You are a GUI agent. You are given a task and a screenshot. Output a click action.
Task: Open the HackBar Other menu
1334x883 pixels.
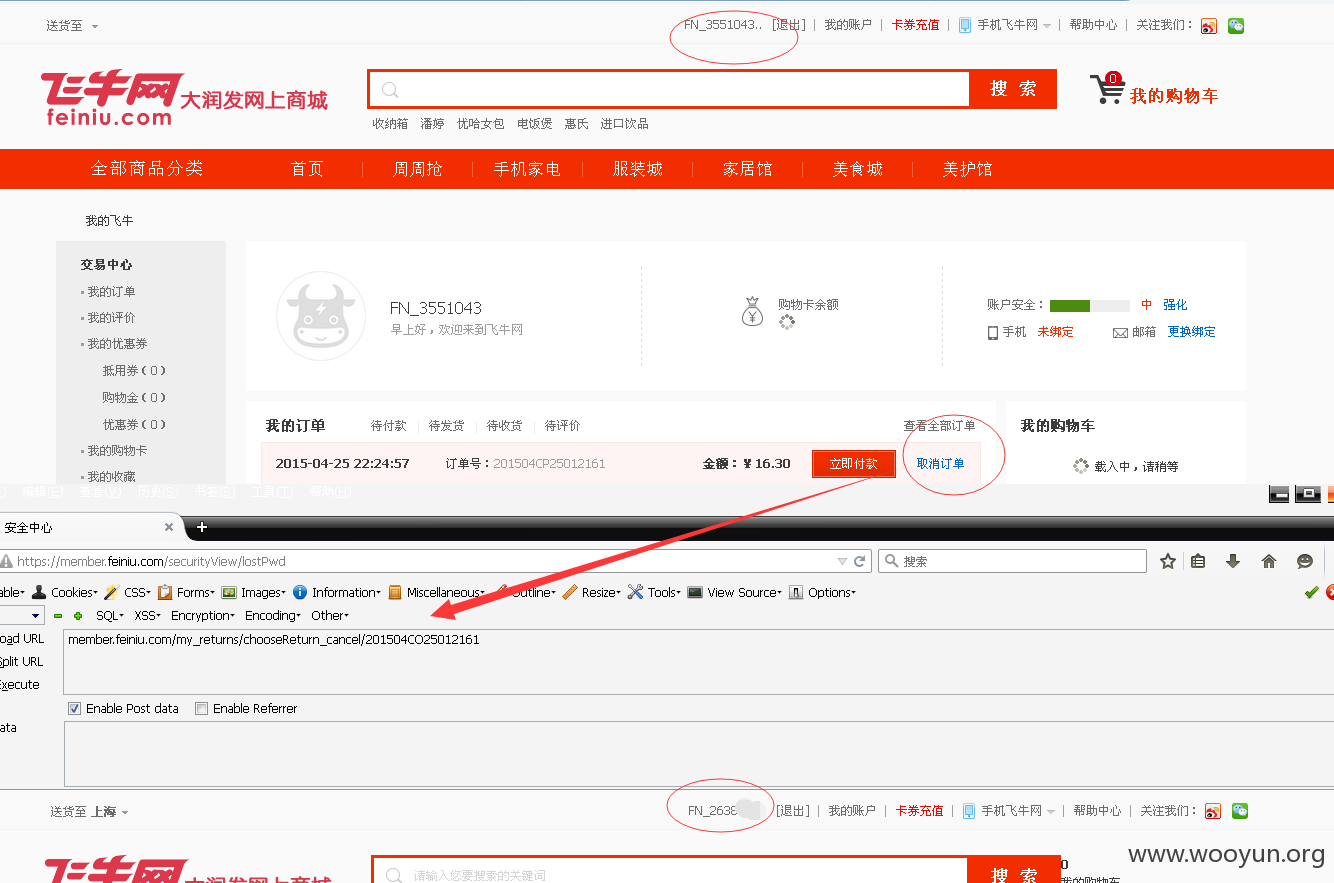point(329,616)
